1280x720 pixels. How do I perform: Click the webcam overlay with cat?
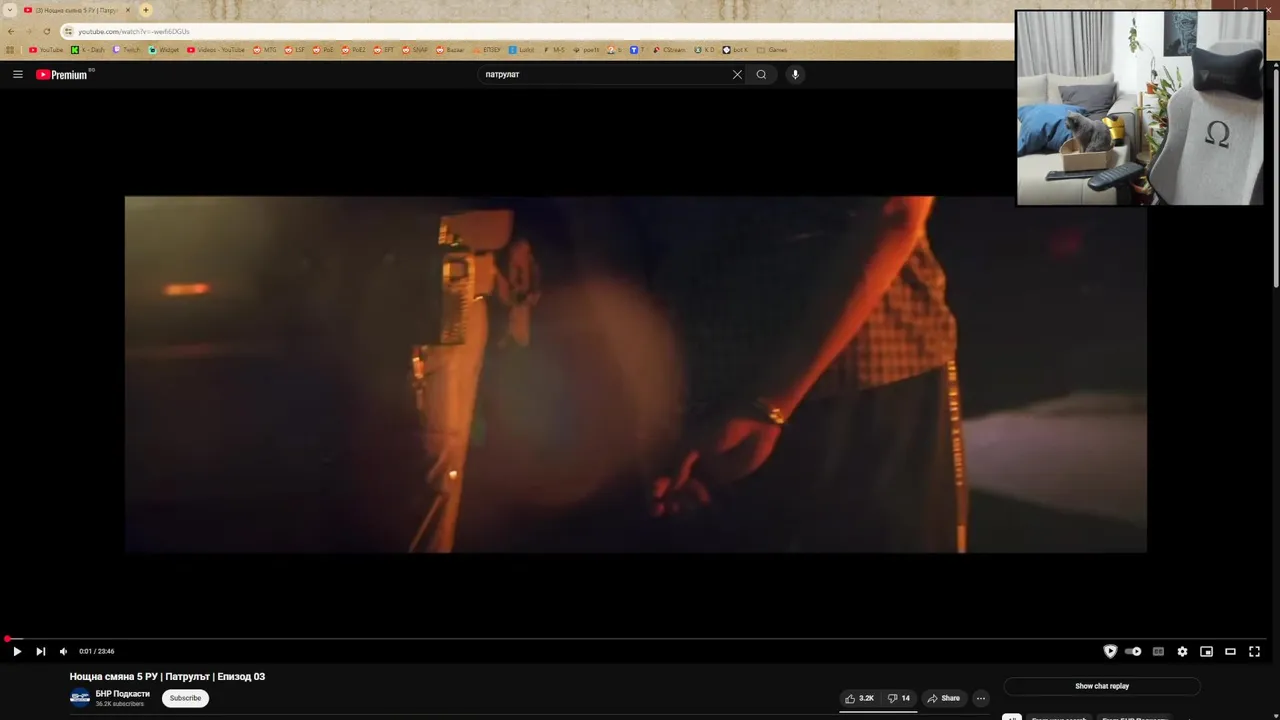[1140, 108]
